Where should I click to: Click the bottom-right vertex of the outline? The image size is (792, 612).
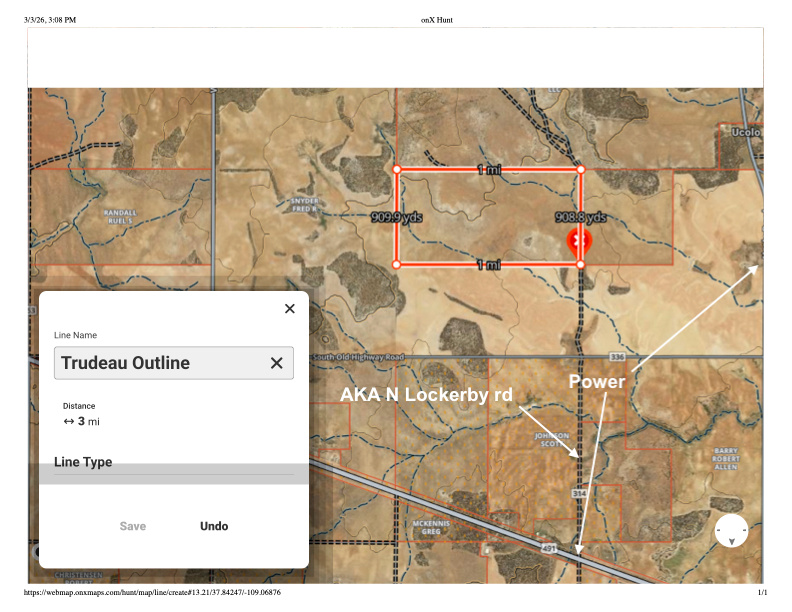coord(581,265)
